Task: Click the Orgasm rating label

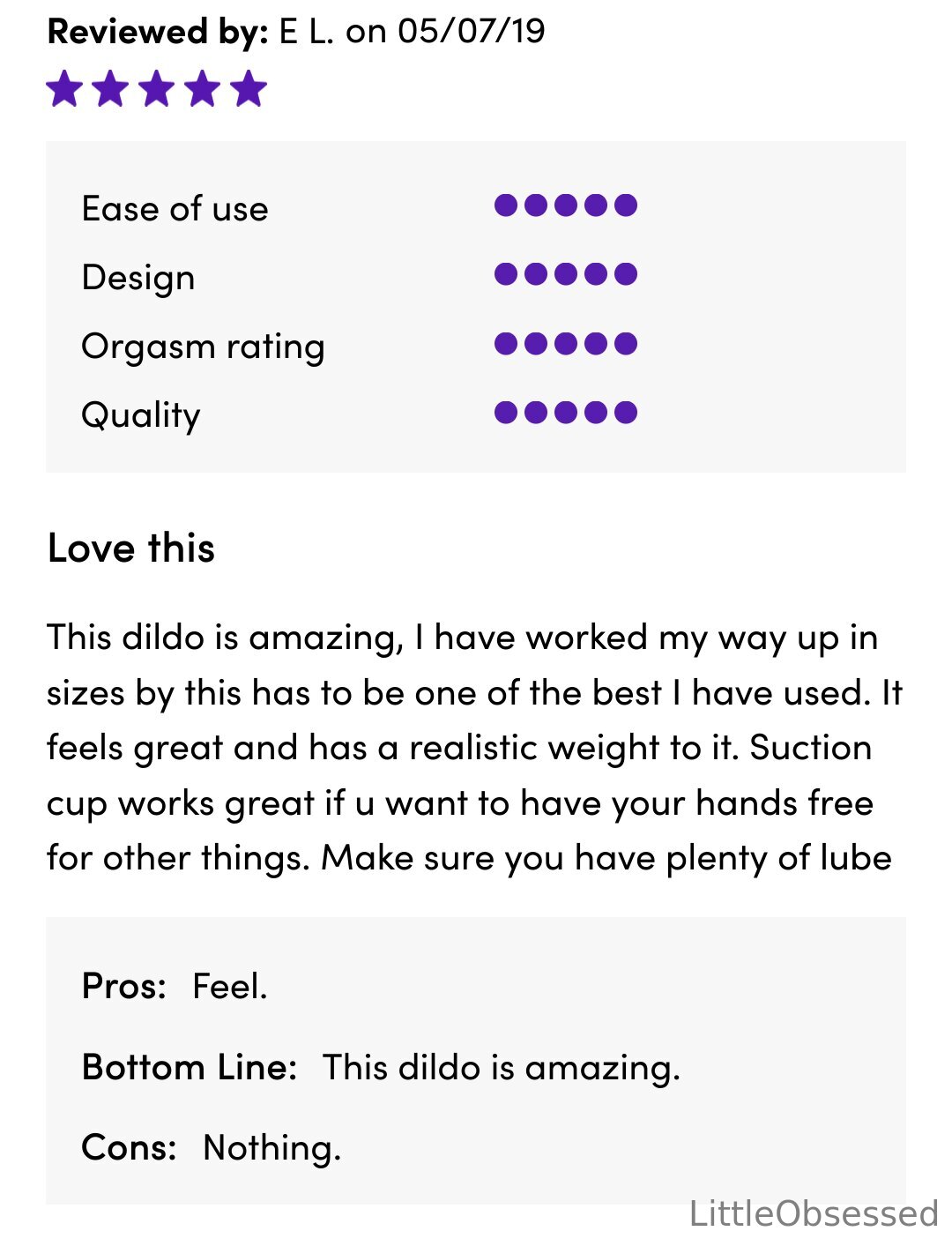Action: [203, 347]
